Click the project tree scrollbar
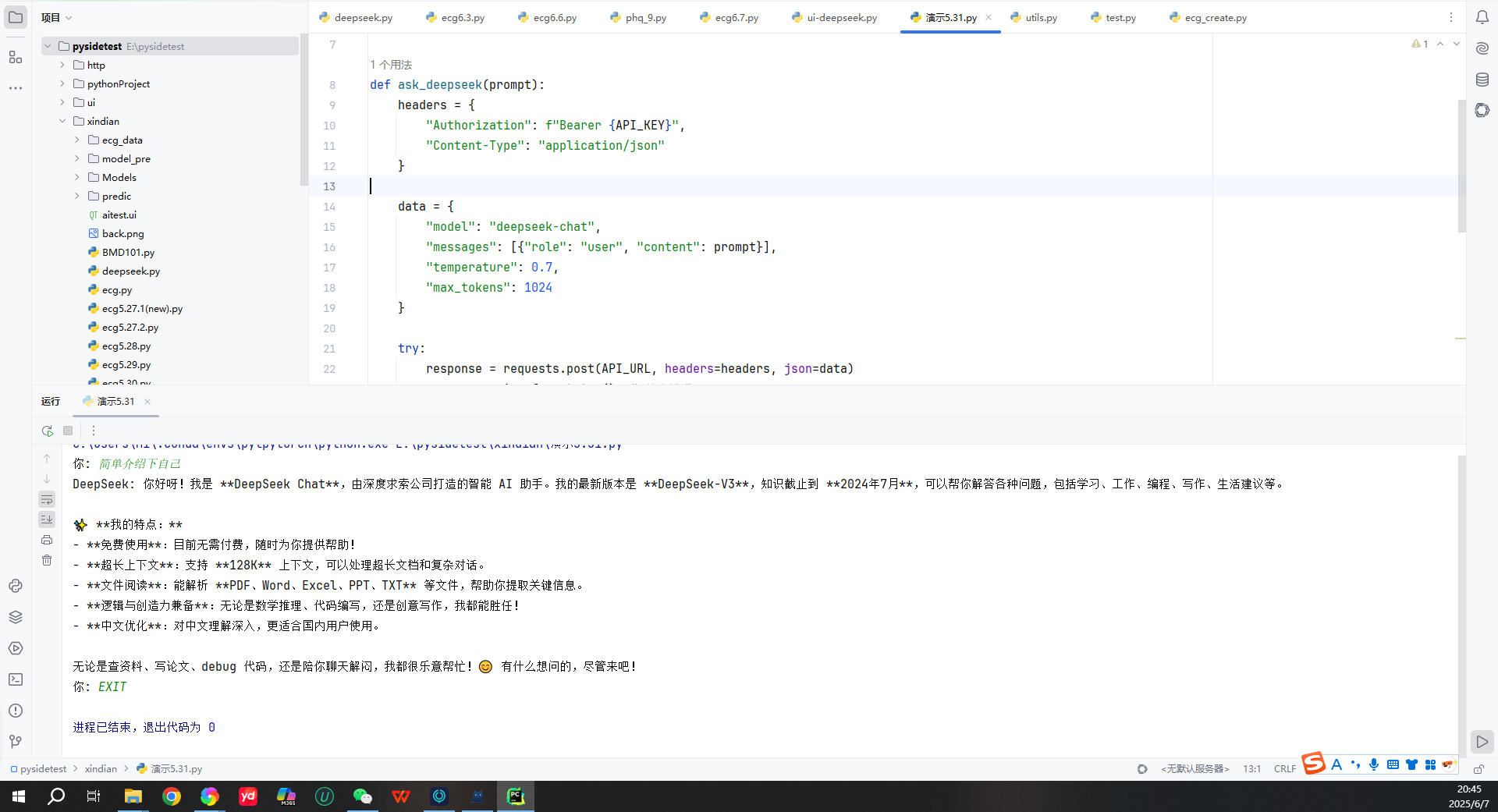The width and height of the screenshot is (1498, 812). [x=304, y=109]
